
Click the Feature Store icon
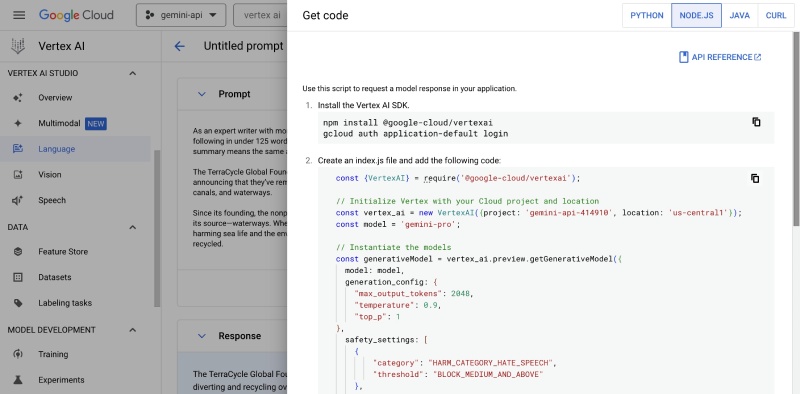pyautogui.click(x=18, y=252)
